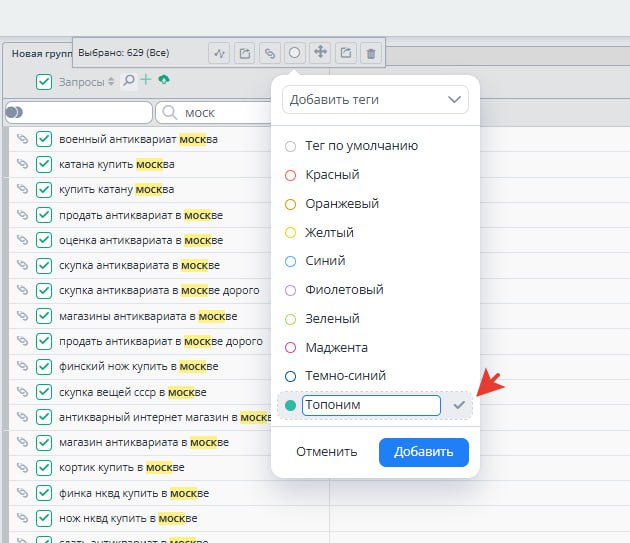Click the circle tag icon in toolbar
This screenshot has width=630, height=543.
295,53
